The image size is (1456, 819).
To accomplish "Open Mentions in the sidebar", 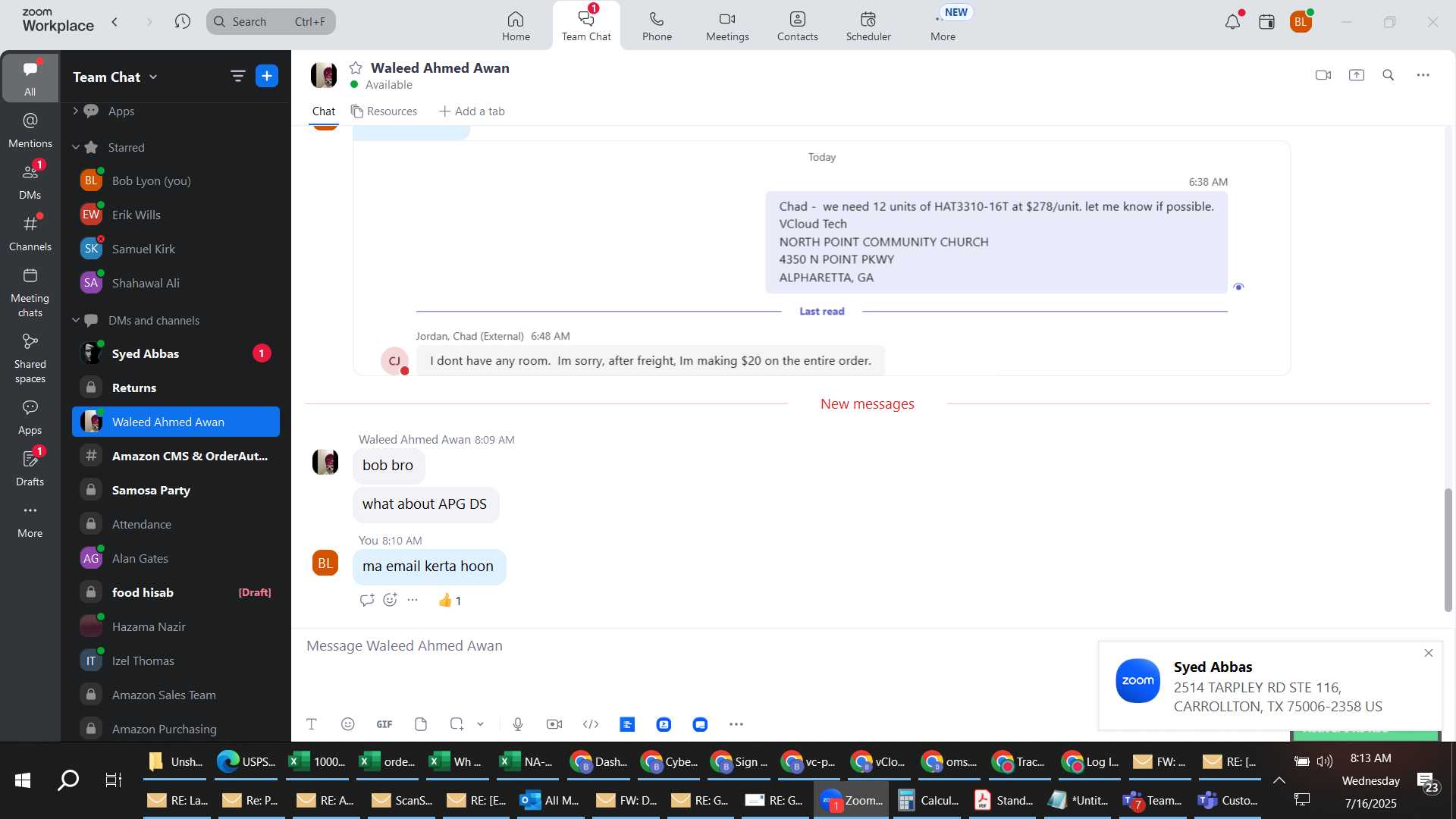I will pyautogui.click(x=30, y=130).
